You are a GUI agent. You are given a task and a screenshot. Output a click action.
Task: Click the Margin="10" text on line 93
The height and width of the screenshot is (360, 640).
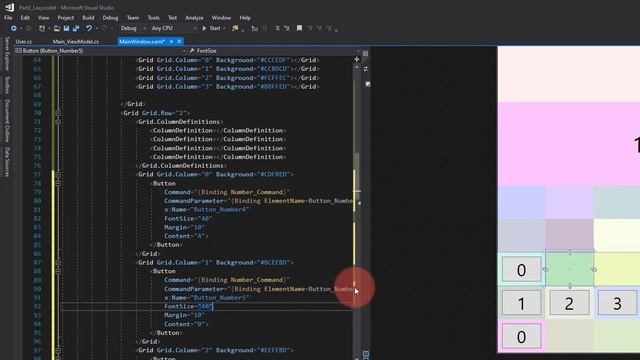pos(184,315)
